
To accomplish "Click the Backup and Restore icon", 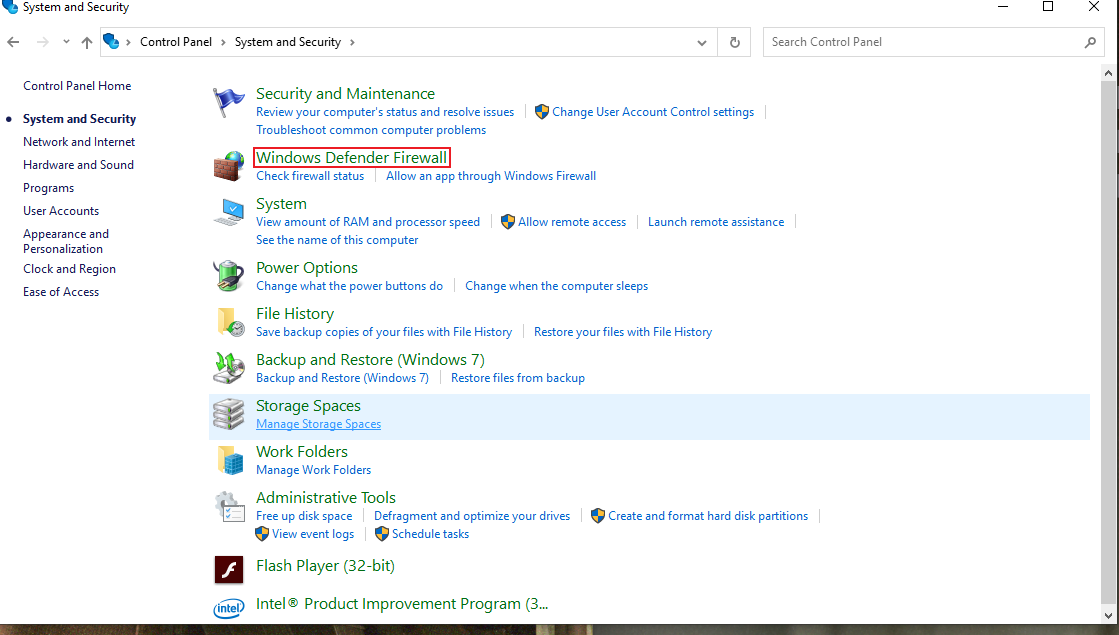I will [228, 368].
